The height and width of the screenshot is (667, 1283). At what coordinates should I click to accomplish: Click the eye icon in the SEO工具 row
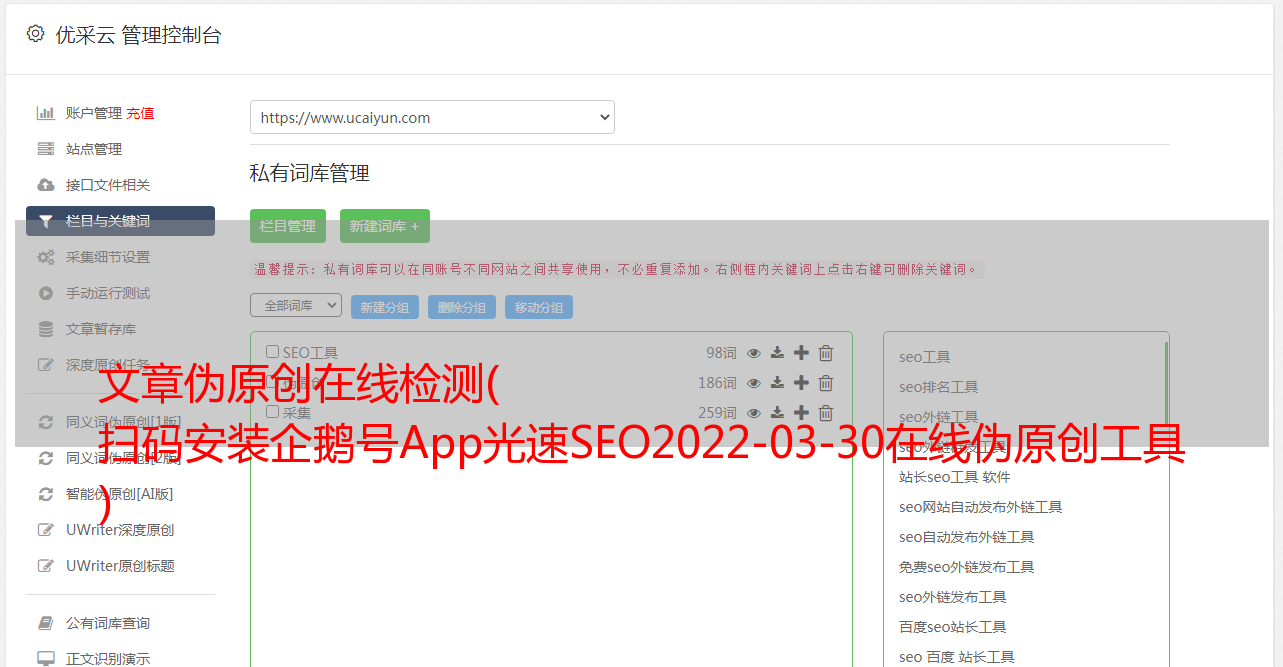[754, 353]
